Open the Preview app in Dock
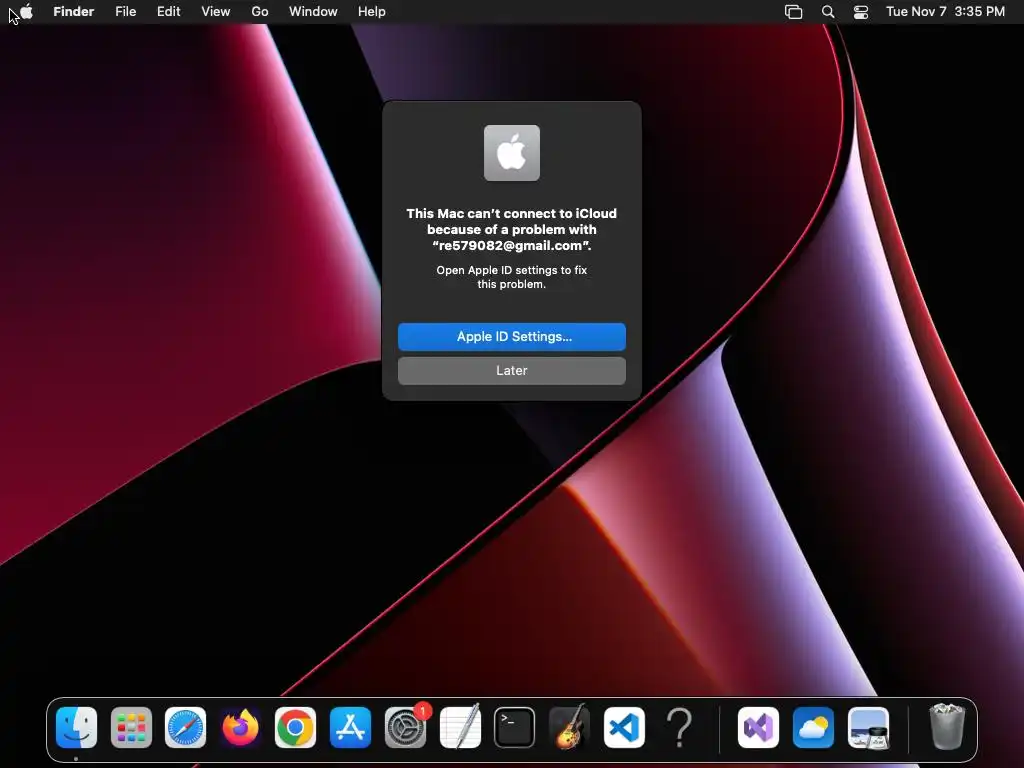 [x=868, y=727]
